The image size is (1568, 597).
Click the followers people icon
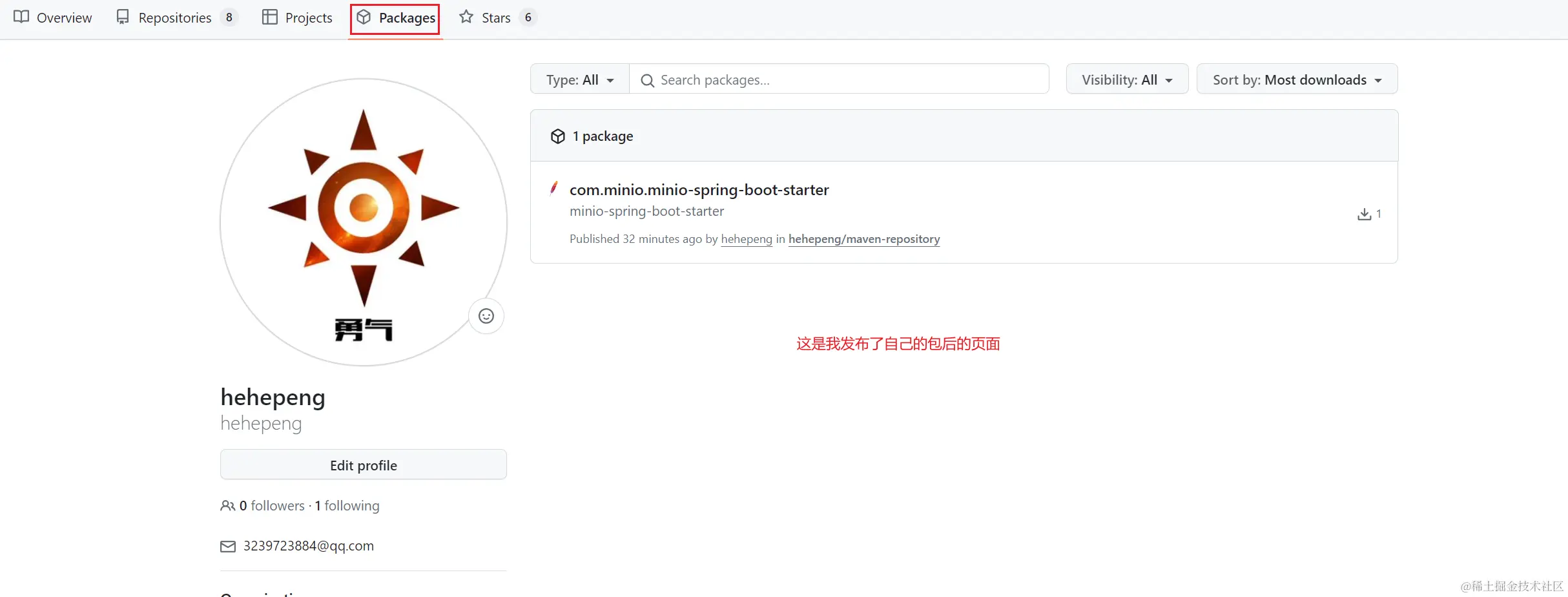[x=227, y=506]
